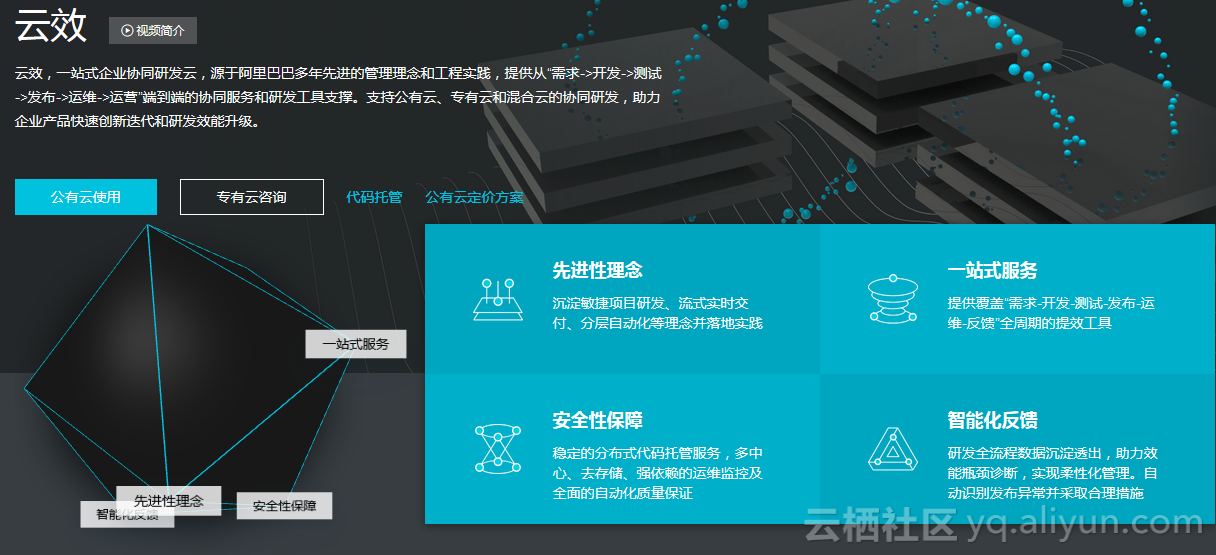
Task: Play the 视频简介 intro video
Action: point(153,30)
